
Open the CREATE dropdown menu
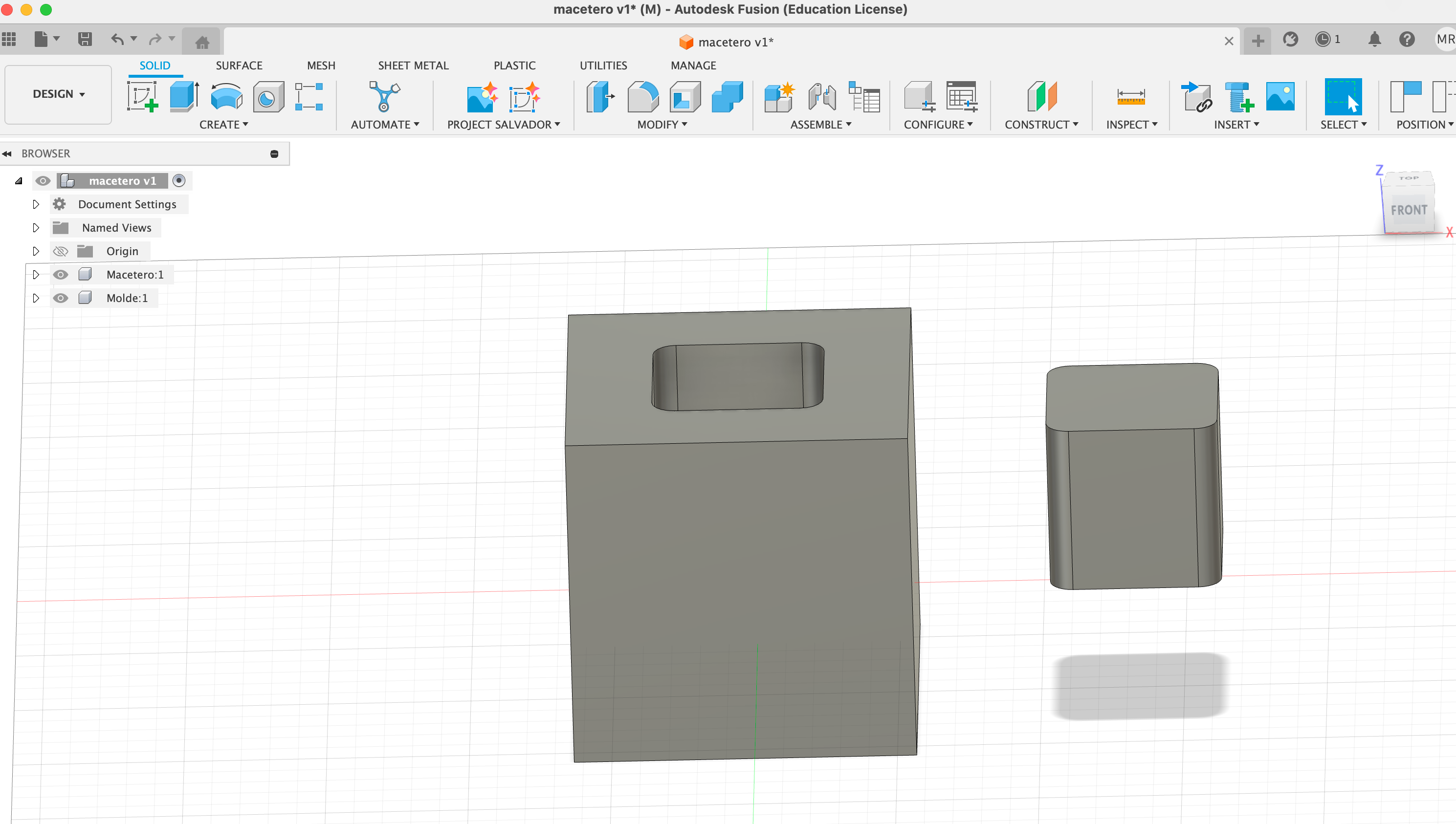coord(223,125)
